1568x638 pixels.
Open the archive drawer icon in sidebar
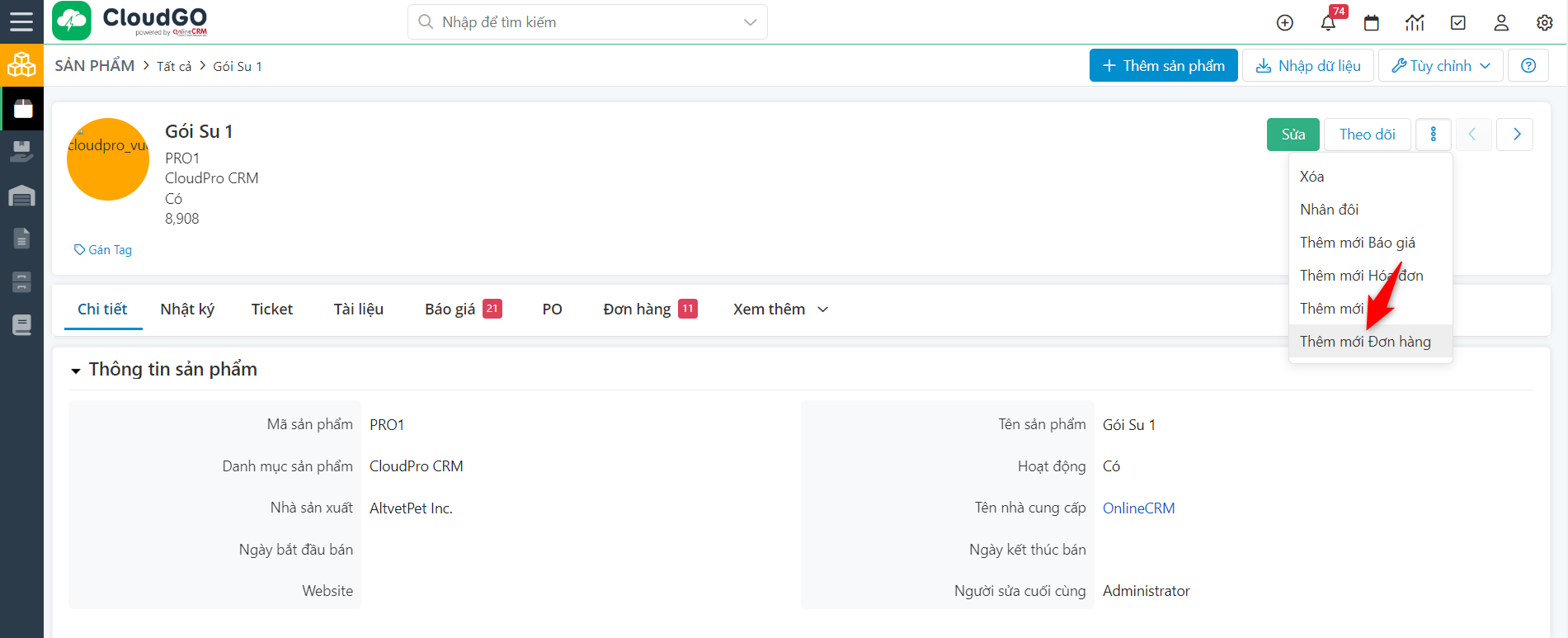[21, 281]
